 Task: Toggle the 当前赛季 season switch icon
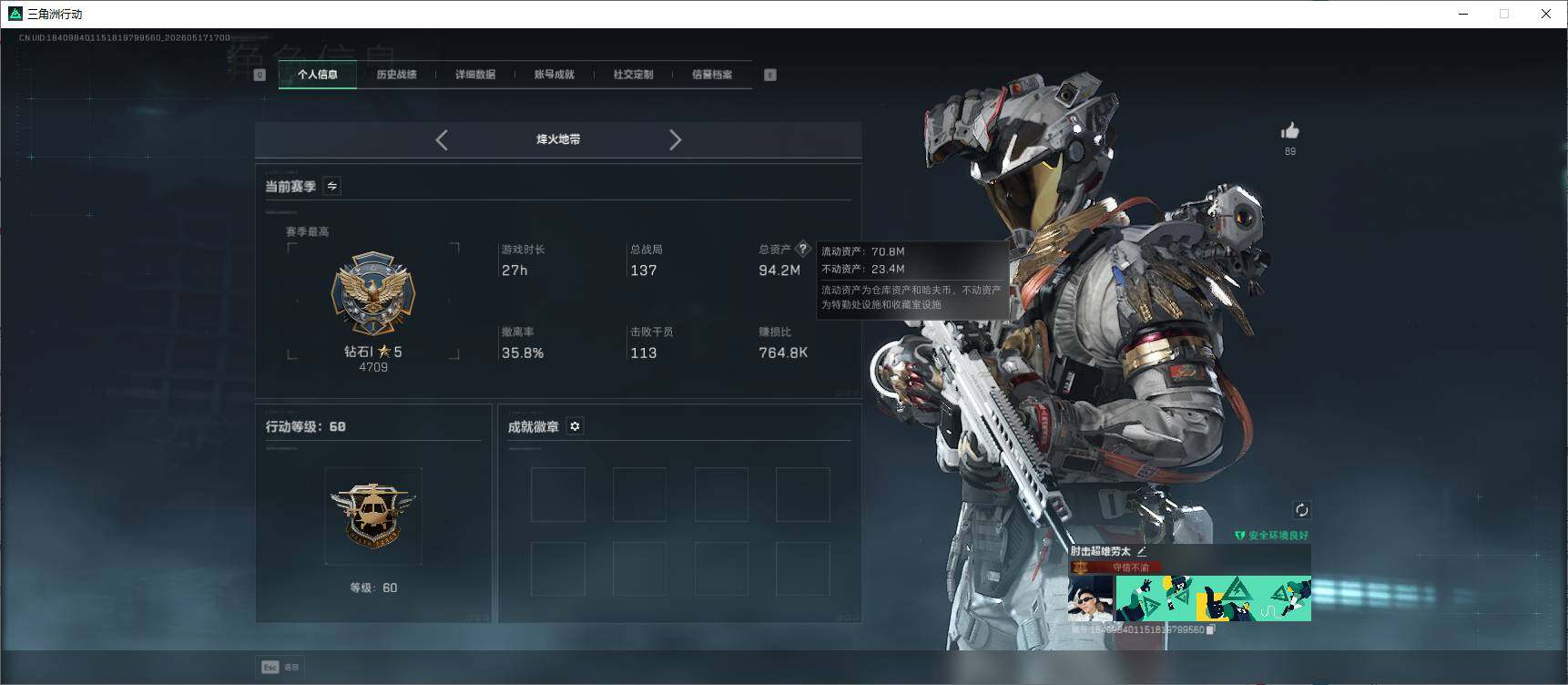(x=332, y=186)
